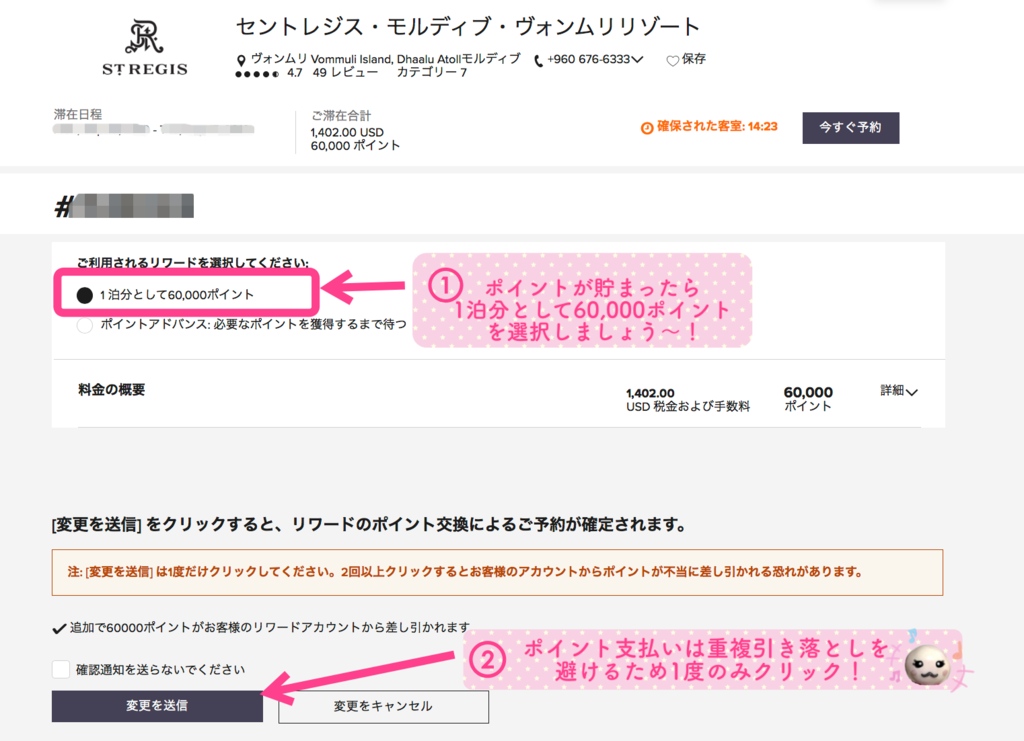
Task: Click the location pin icon by ヴォンムリ
Action: coord(241,61)
